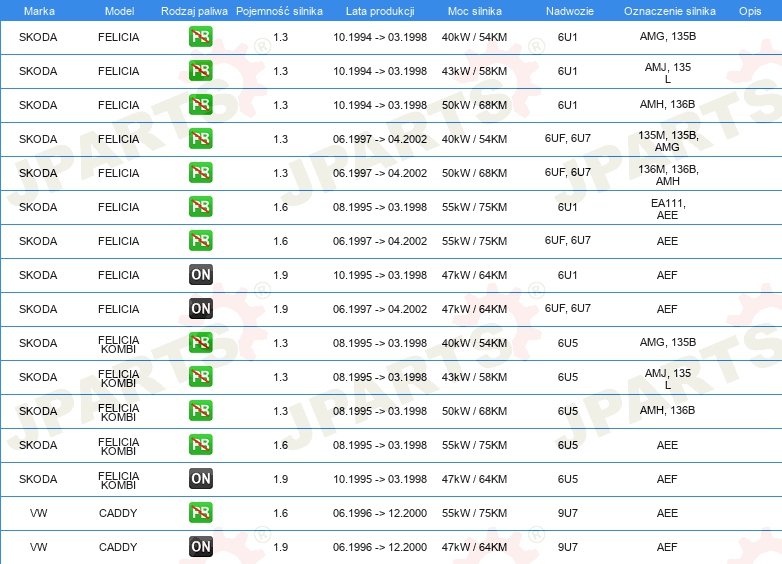The width and height of the screenshot is (782, 564).
Task: Click diesel ON icon for Felicia 1.9 6UF, 6U7 row
Action: 200,308
